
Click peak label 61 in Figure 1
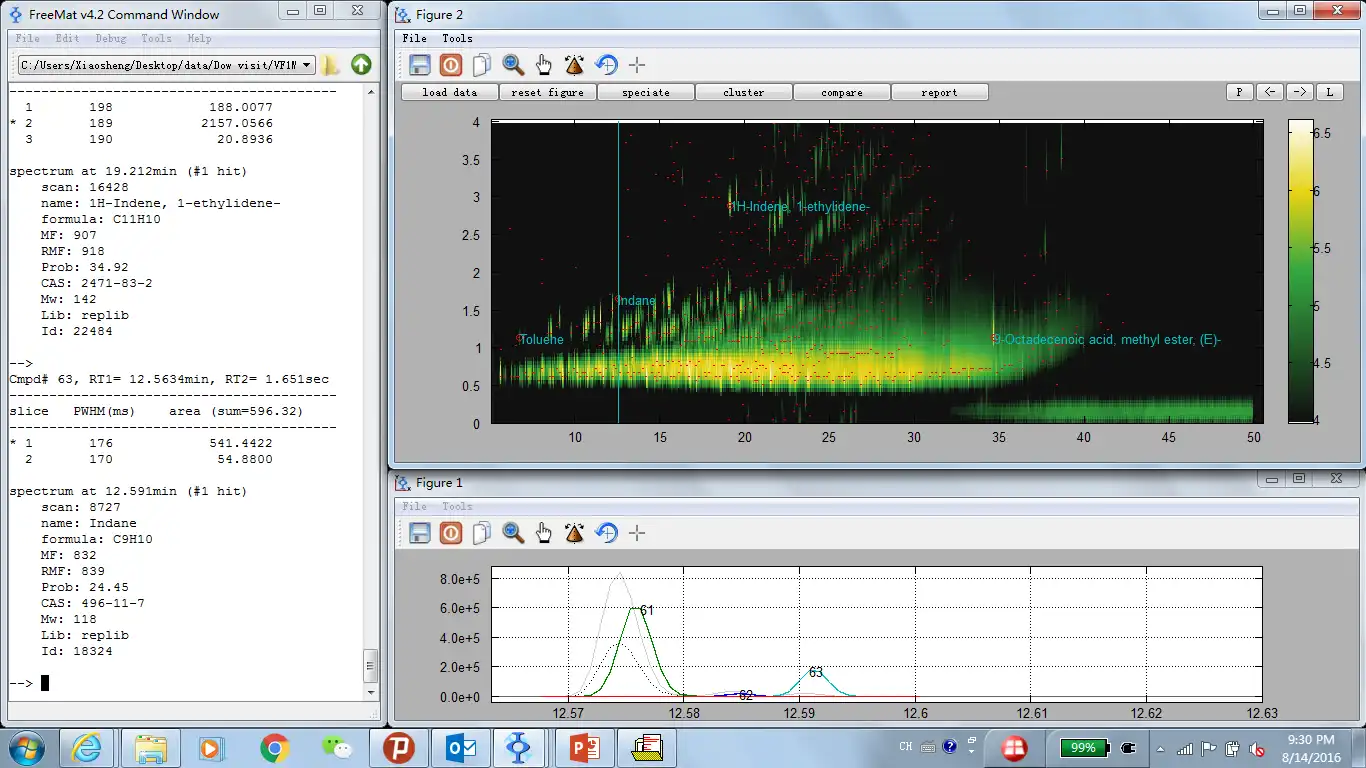pos(647,610)
